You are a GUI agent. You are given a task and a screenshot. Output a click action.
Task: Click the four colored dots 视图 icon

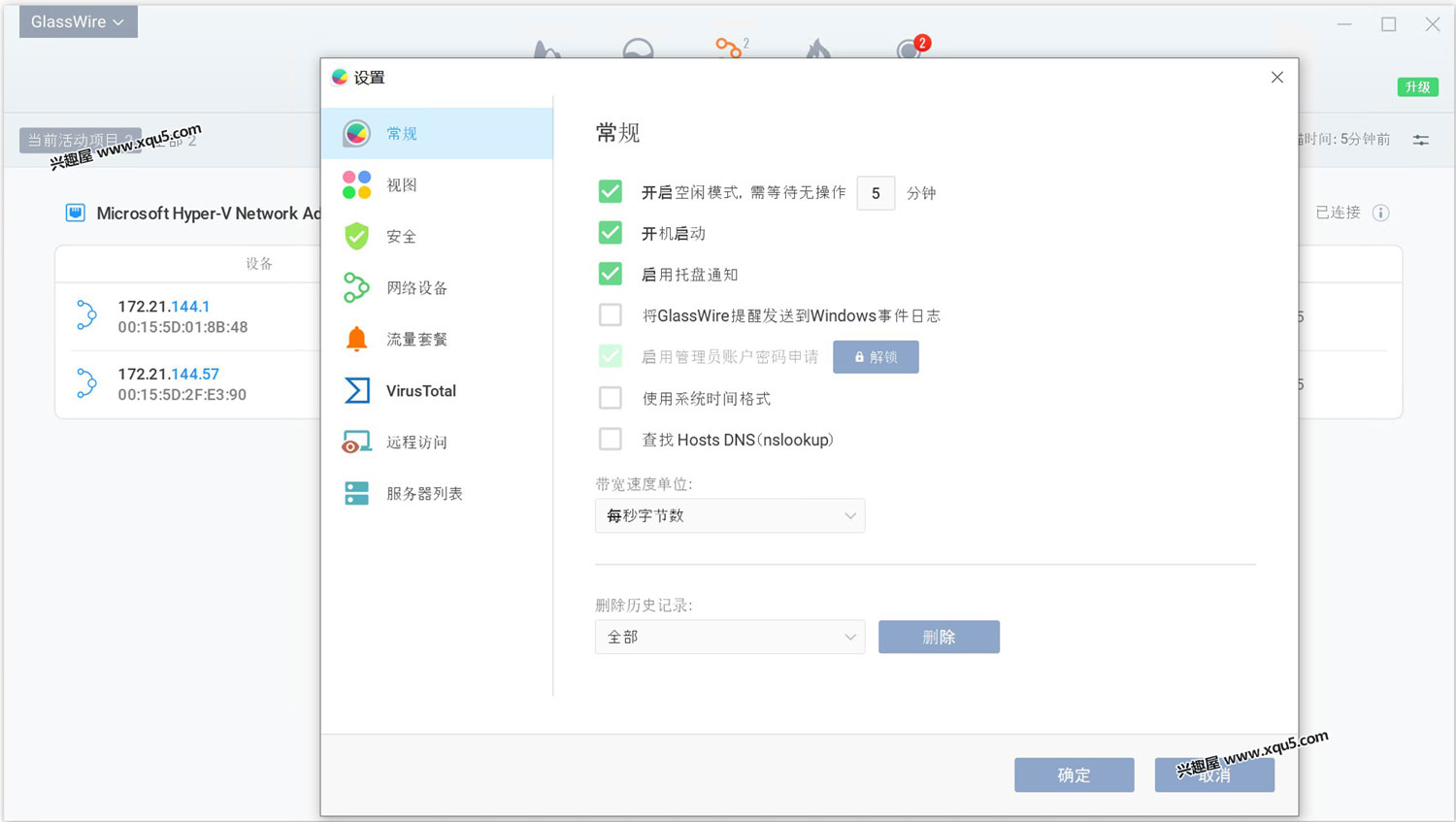click(356, 184)
